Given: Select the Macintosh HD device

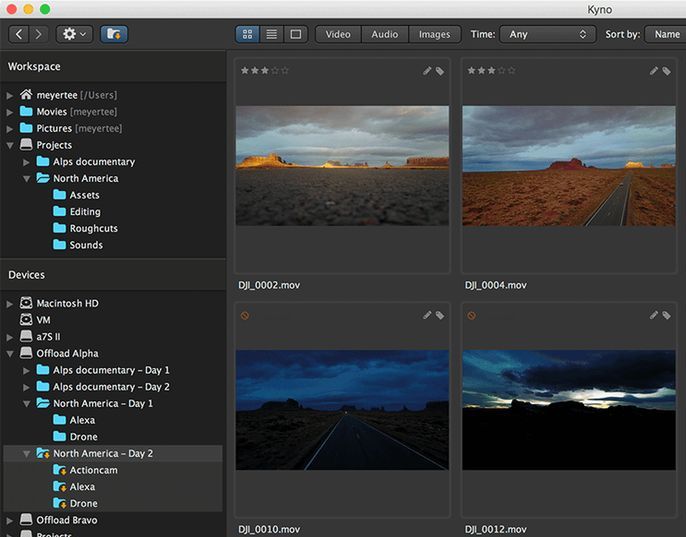Looking at the screenshot, I should point(67,303).
